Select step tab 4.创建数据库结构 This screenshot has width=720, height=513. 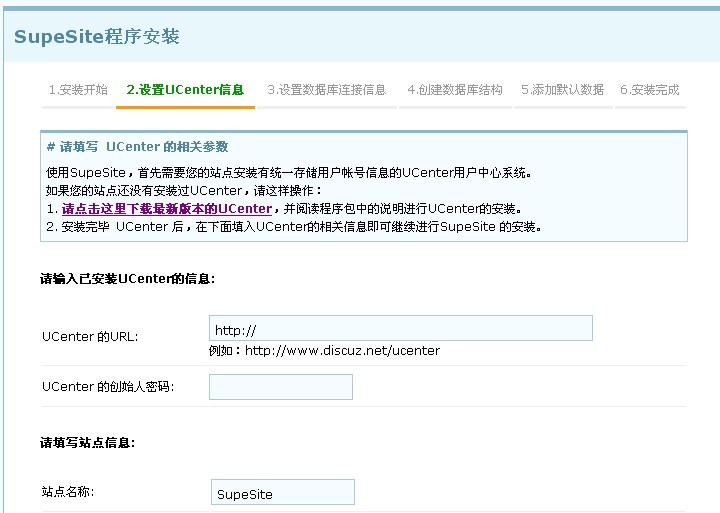[455, 90]
